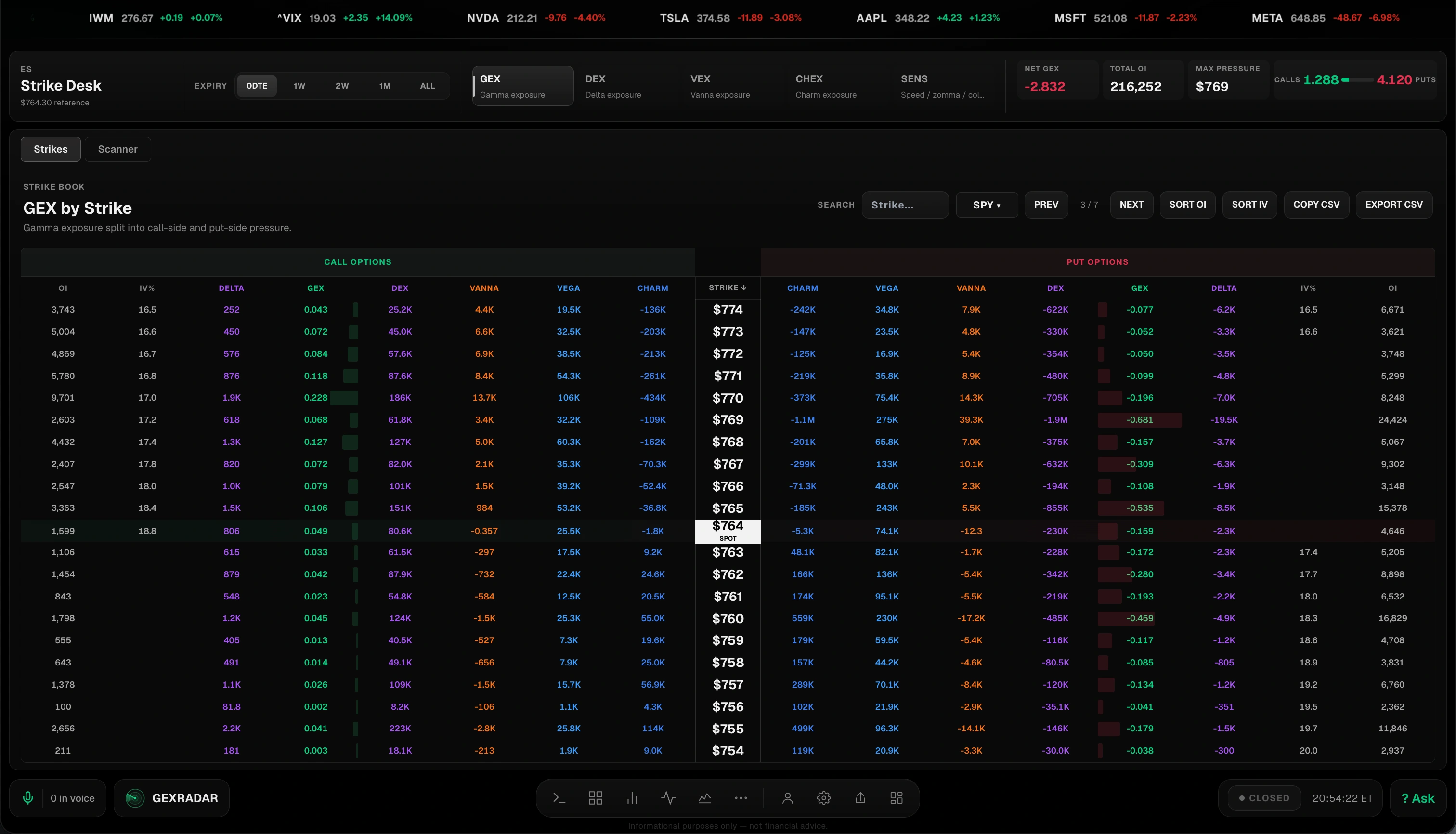The height and width of the screenshot is (834, 1456).
Task: Select the VEX Vanna exposure tab
Action: tap(733, 86)
